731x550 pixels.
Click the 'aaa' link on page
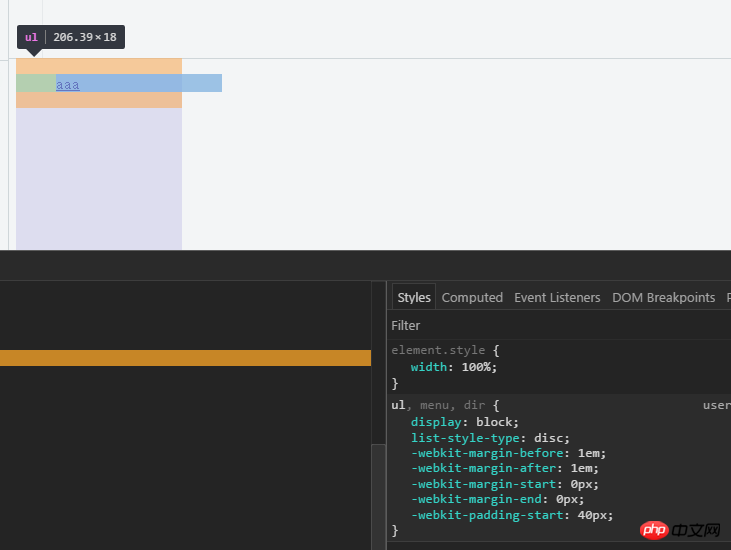68,85
